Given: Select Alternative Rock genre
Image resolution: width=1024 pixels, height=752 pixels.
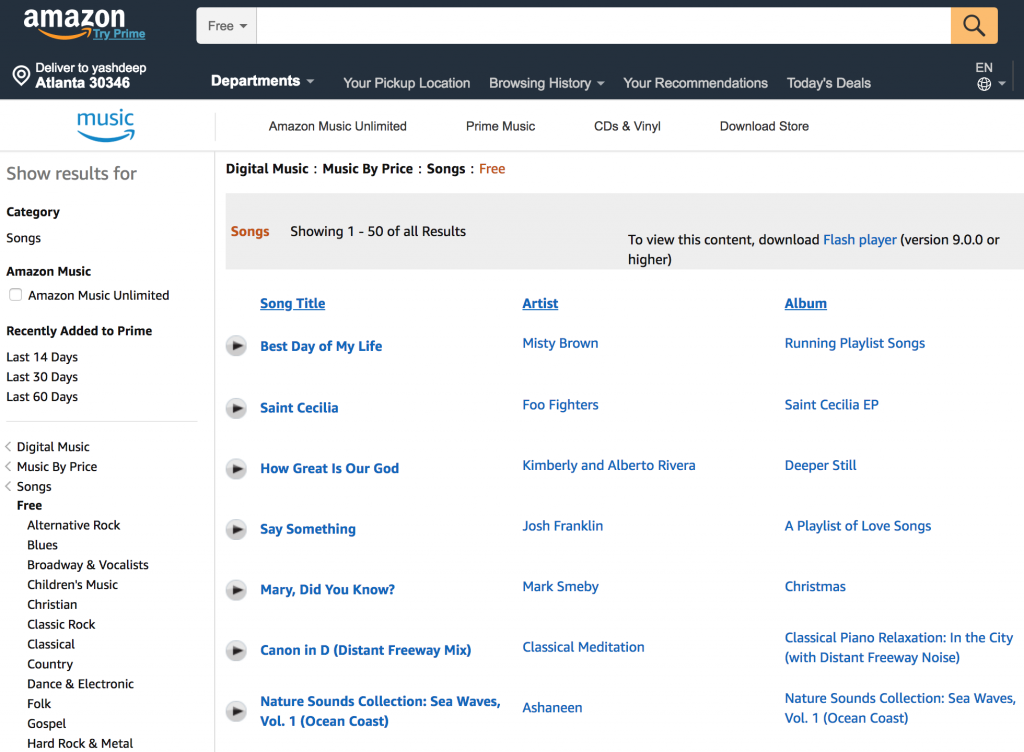Looking at the screenshot, I should click(x=74, y=525).
